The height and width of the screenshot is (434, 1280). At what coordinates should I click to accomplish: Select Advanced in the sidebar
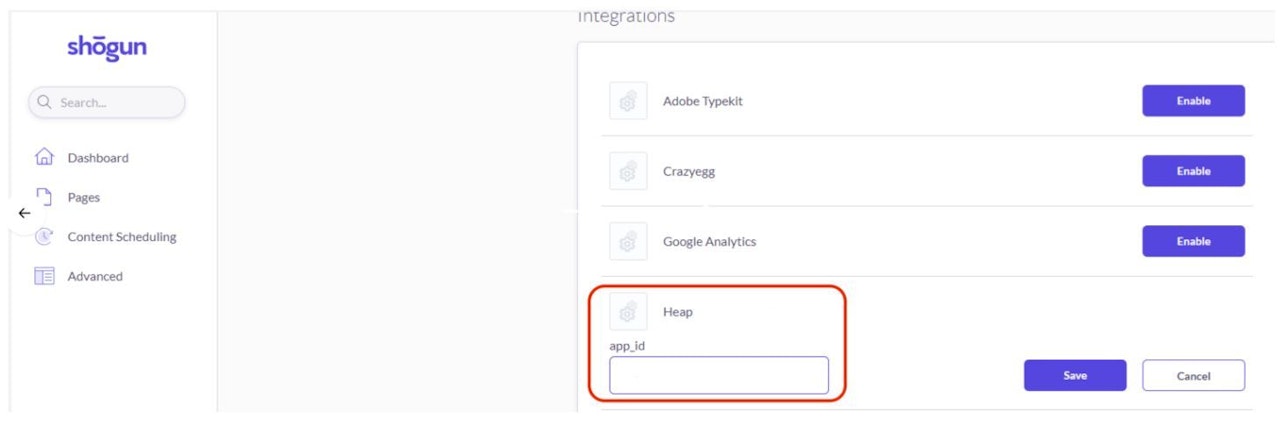click(x=95, y=276)
